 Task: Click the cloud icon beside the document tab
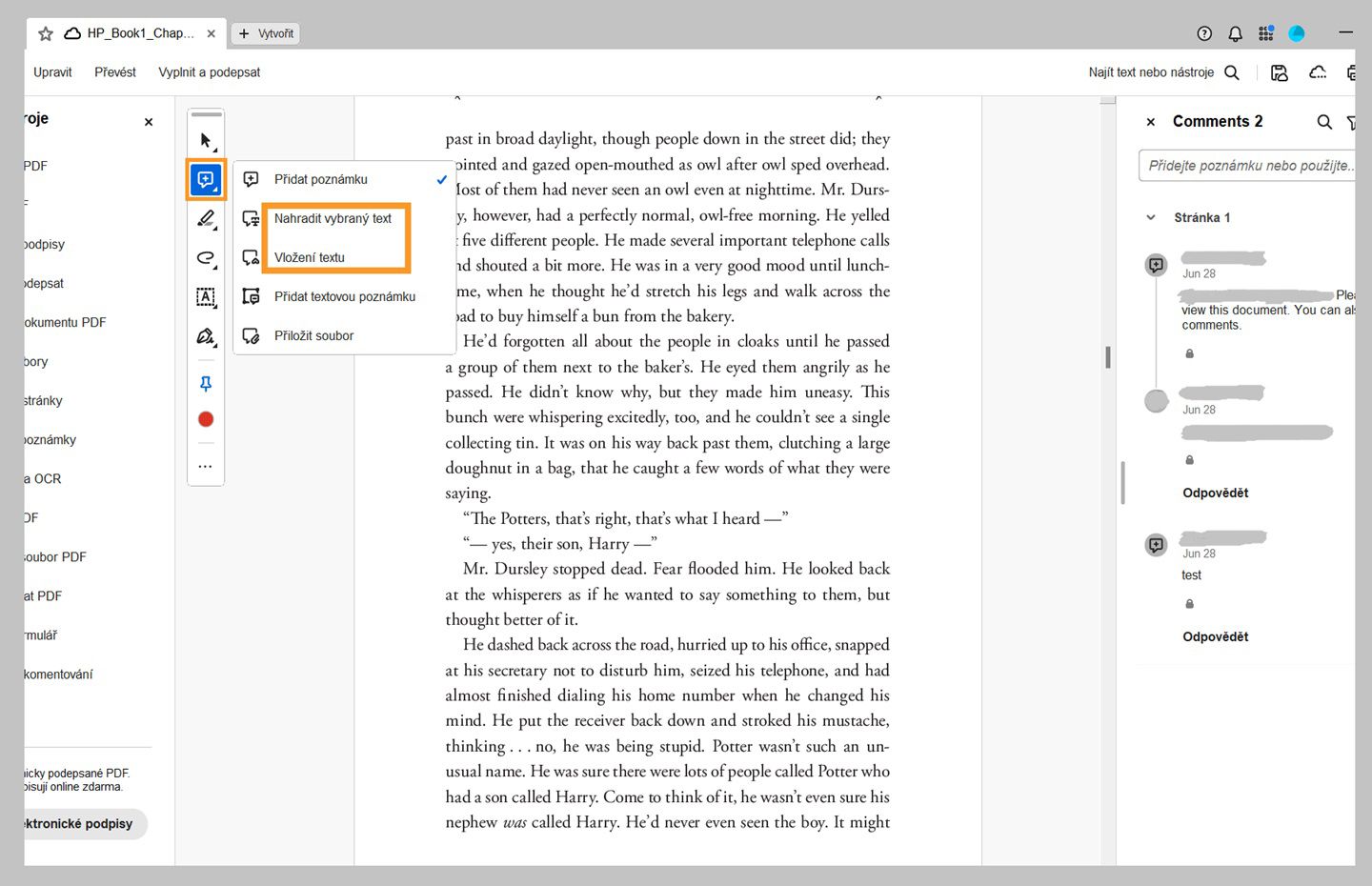pos(72,33)
